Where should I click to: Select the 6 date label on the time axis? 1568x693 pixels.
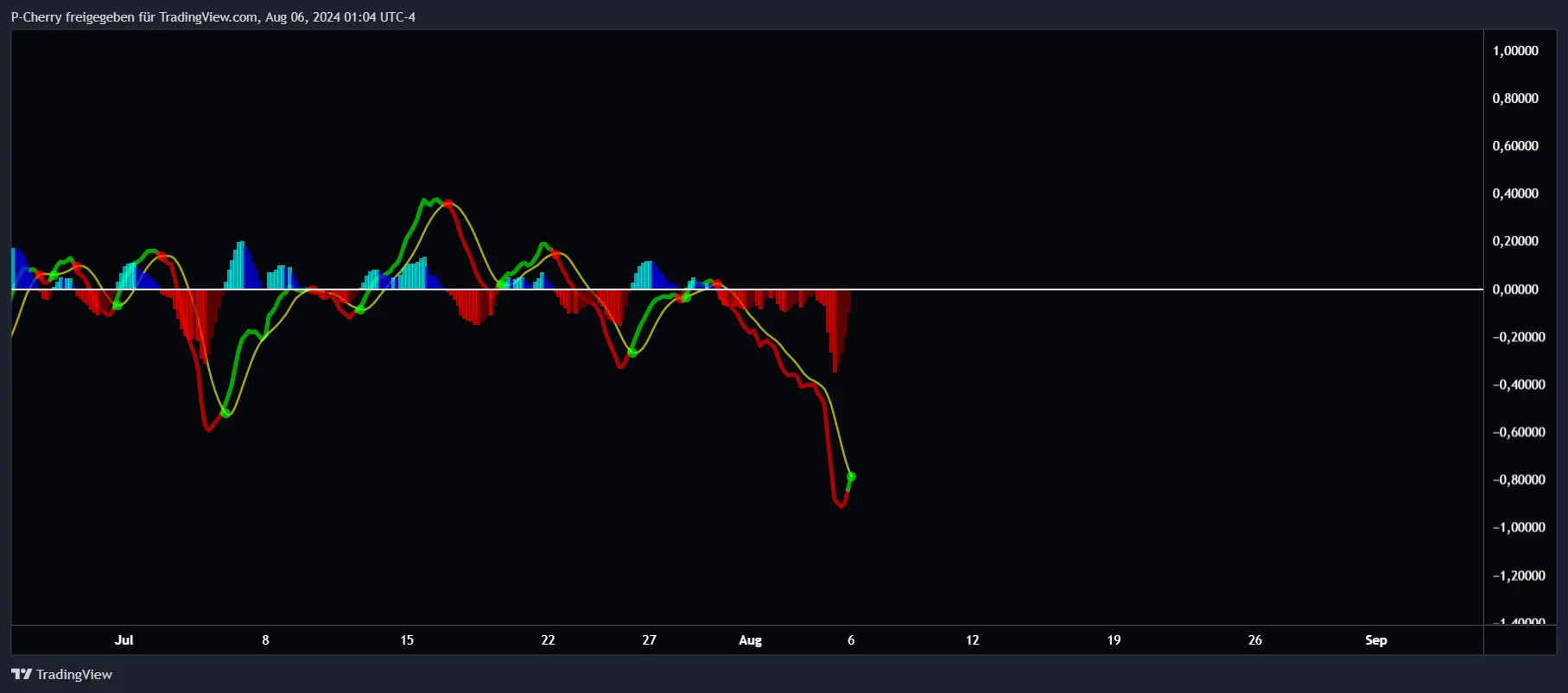[x=851, y=640]
